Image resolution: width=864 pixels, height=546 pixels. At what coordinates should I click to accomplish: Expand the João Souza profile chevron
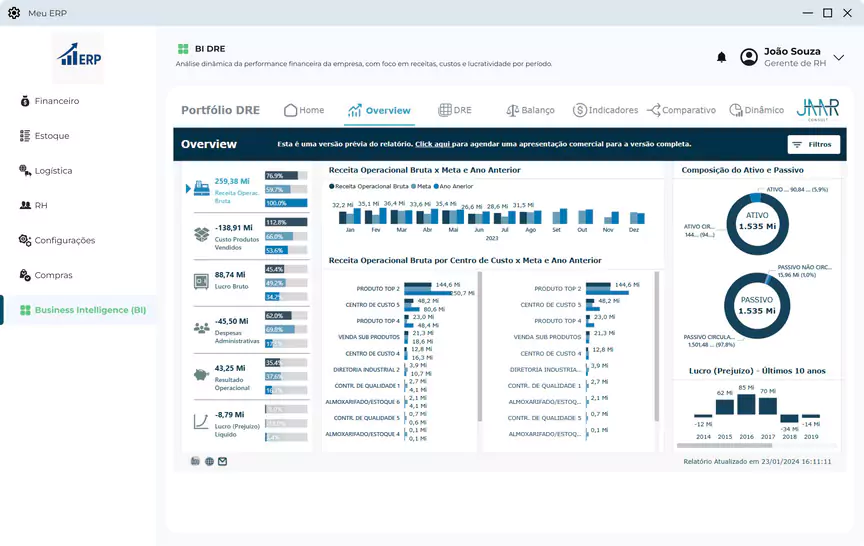pos(839,57)
